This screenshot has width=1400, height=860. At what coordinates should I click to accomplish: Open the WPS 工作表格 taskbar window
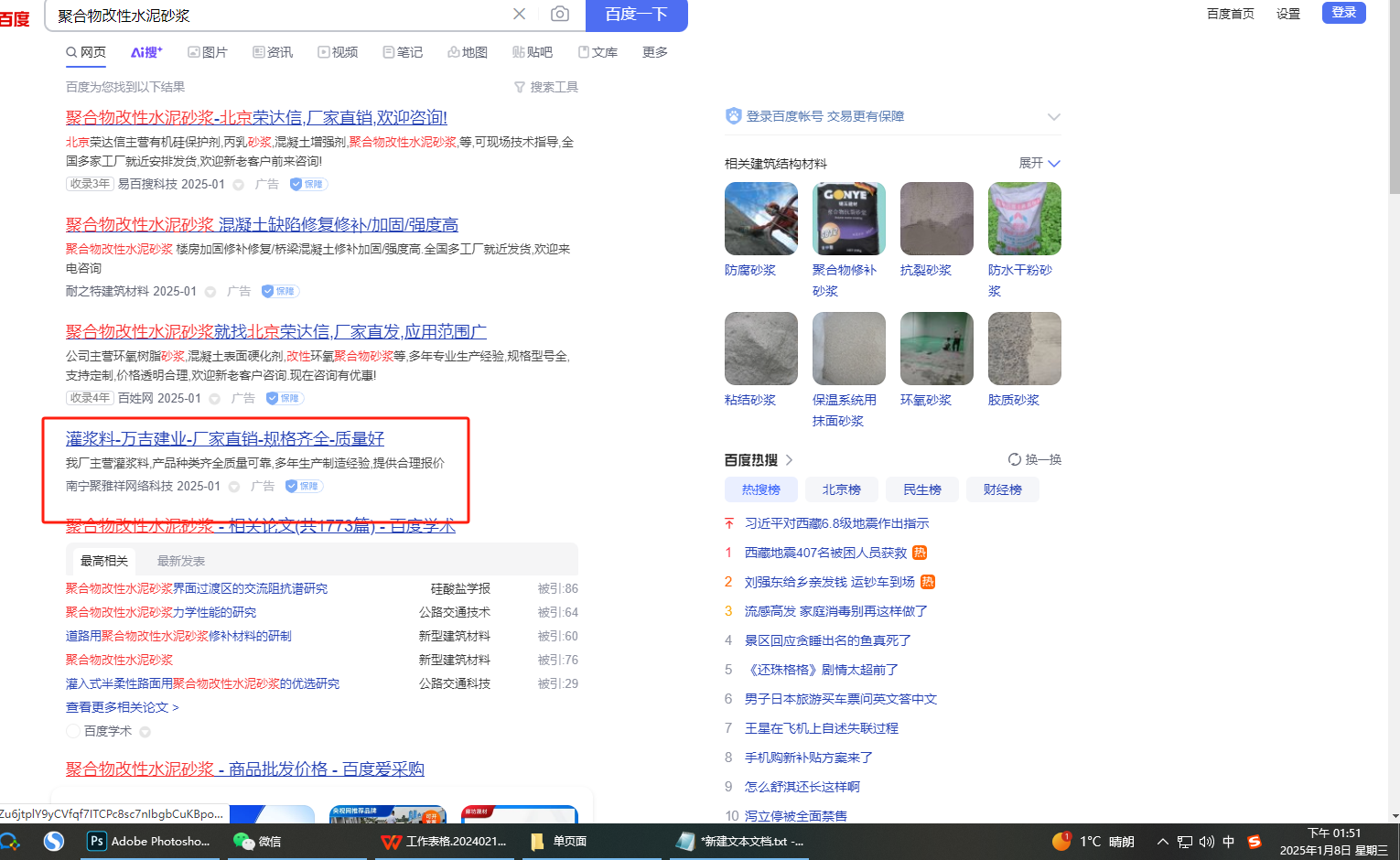445,841
